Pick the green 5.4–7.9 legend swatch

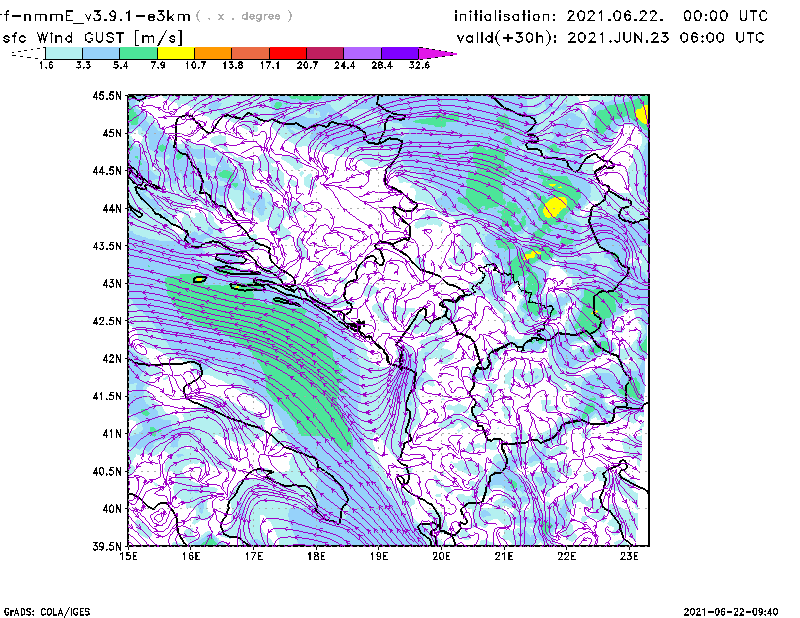138,53
